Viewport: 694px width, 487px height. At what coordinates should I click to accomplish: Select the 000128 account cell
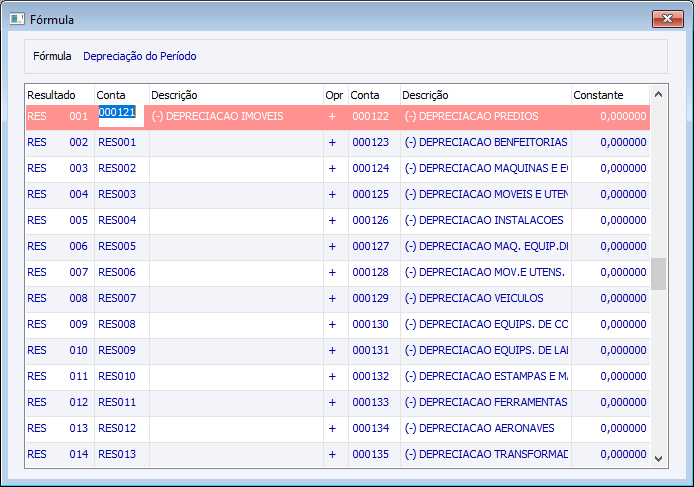pyautogui.click(x=374, y=272)
